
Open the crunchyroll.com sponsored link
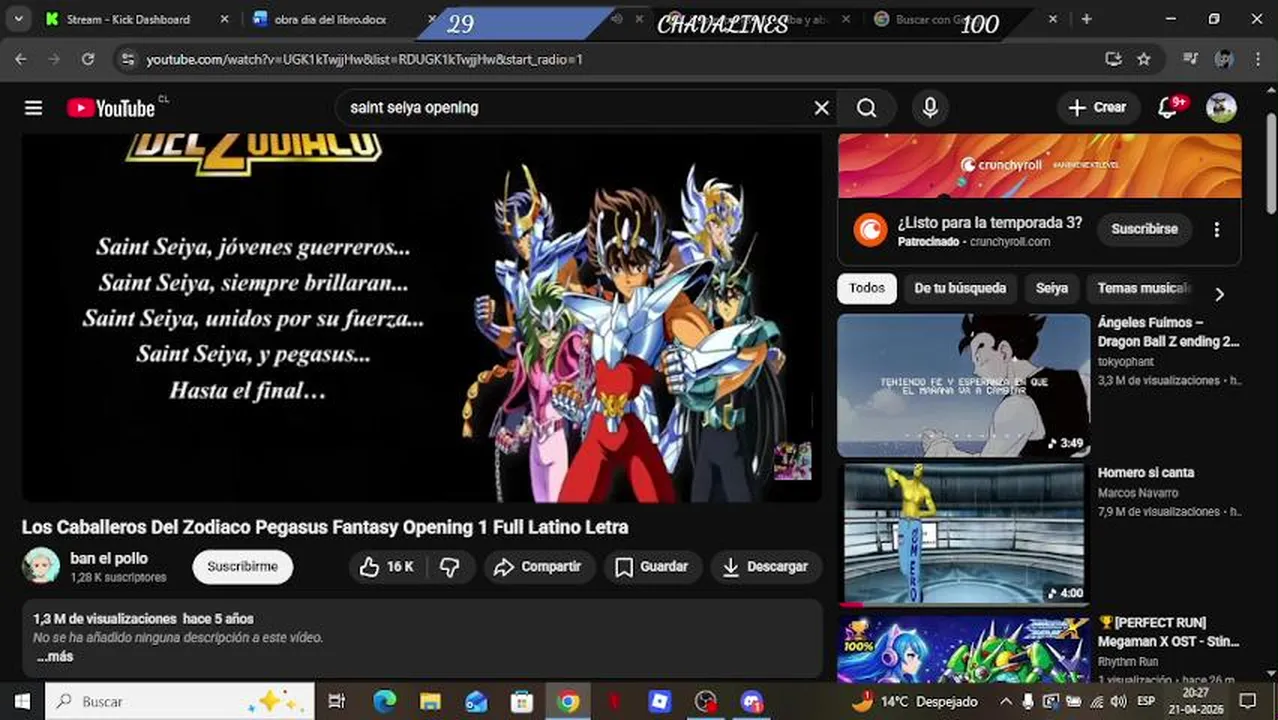click(1010, 242)
